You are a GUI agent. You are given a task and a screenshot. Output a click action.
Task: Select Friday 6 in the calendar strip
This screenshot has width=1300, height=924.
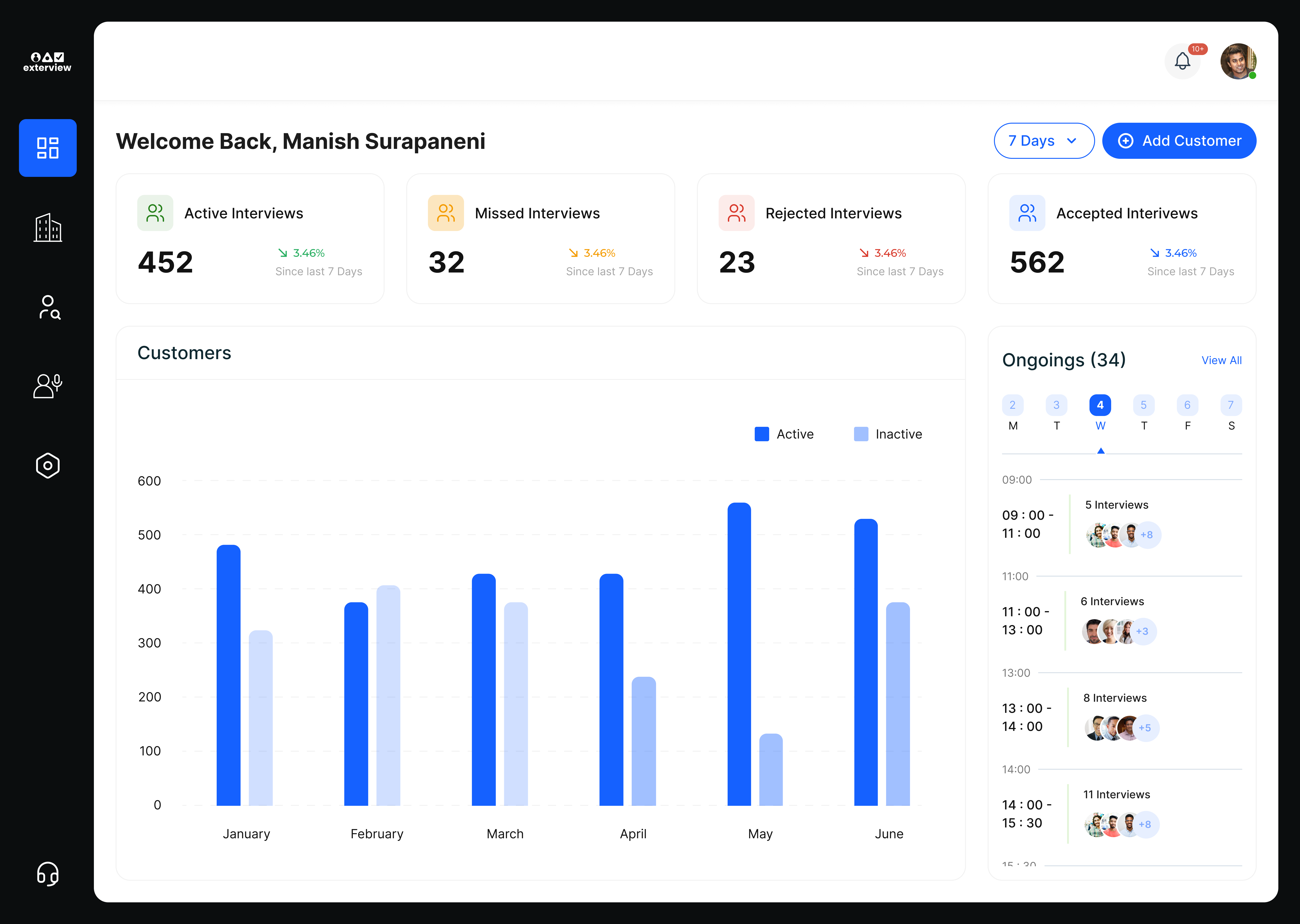click(1187, 413)
